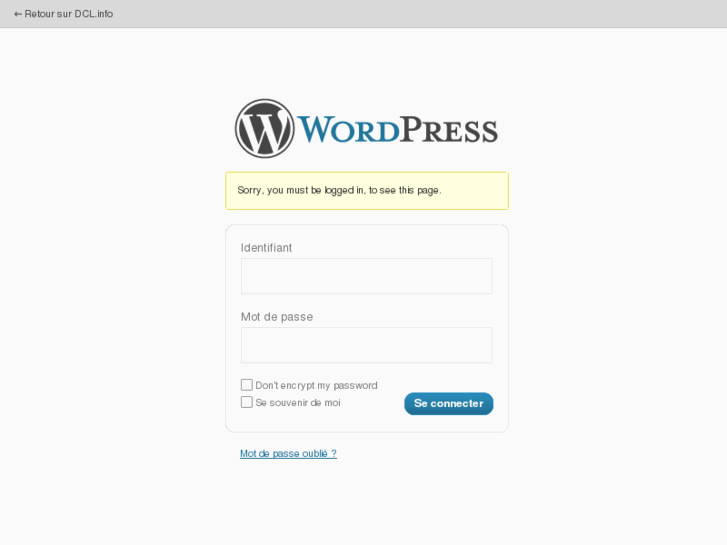
Task: Focus the Identifiant input field
Action: (366, 276)
